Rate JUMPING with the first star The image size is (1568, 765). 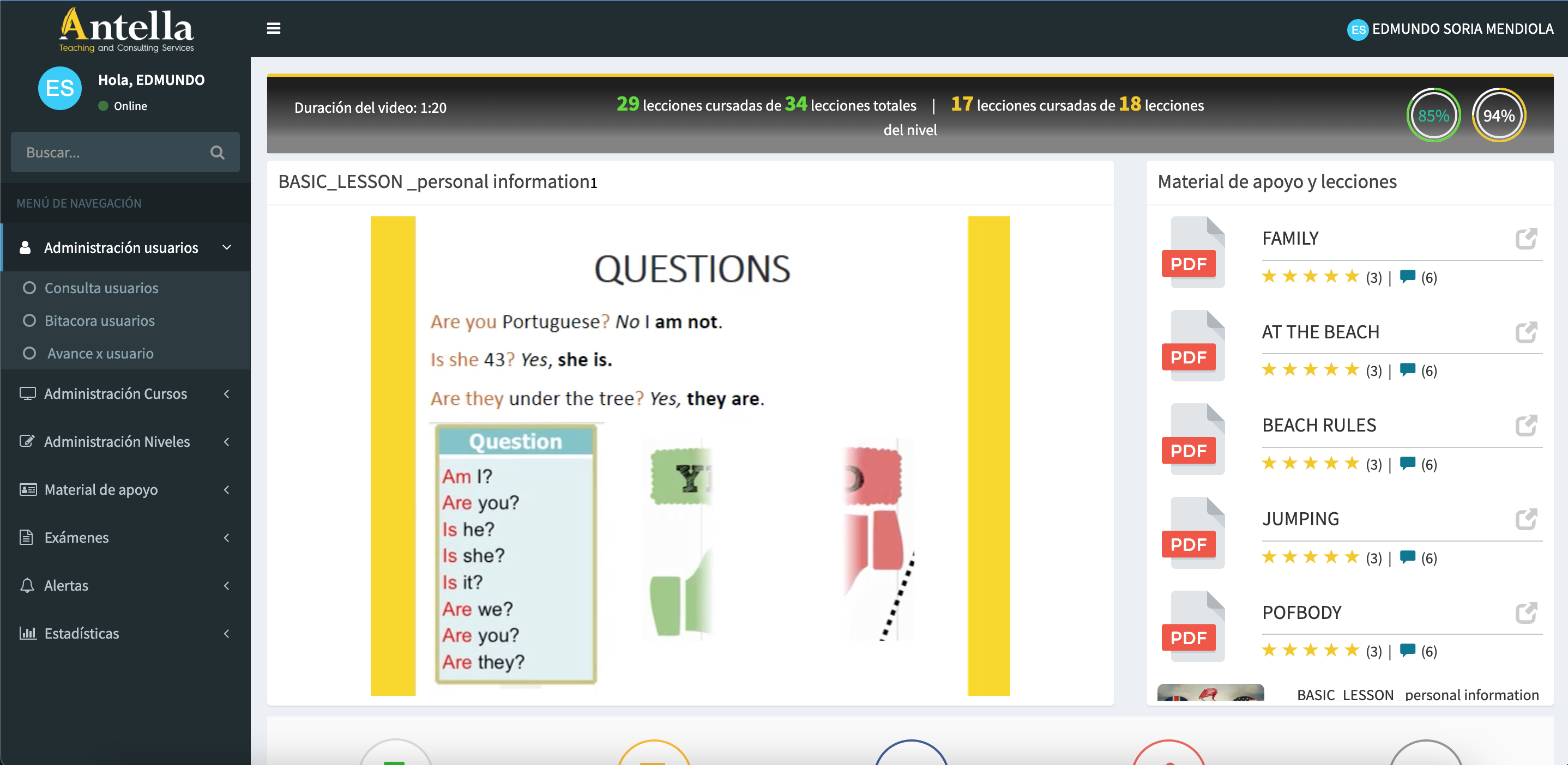1269,557
